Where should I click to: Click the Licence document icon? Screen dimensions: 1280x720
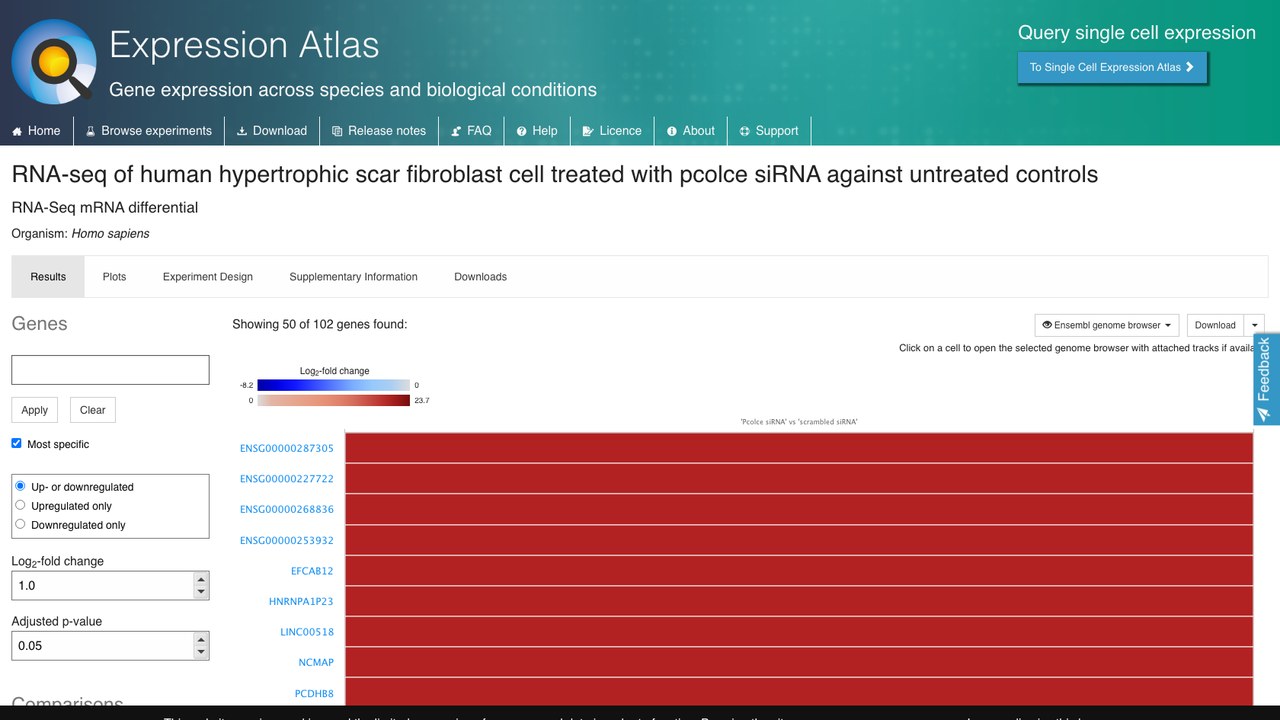point(589,131)
